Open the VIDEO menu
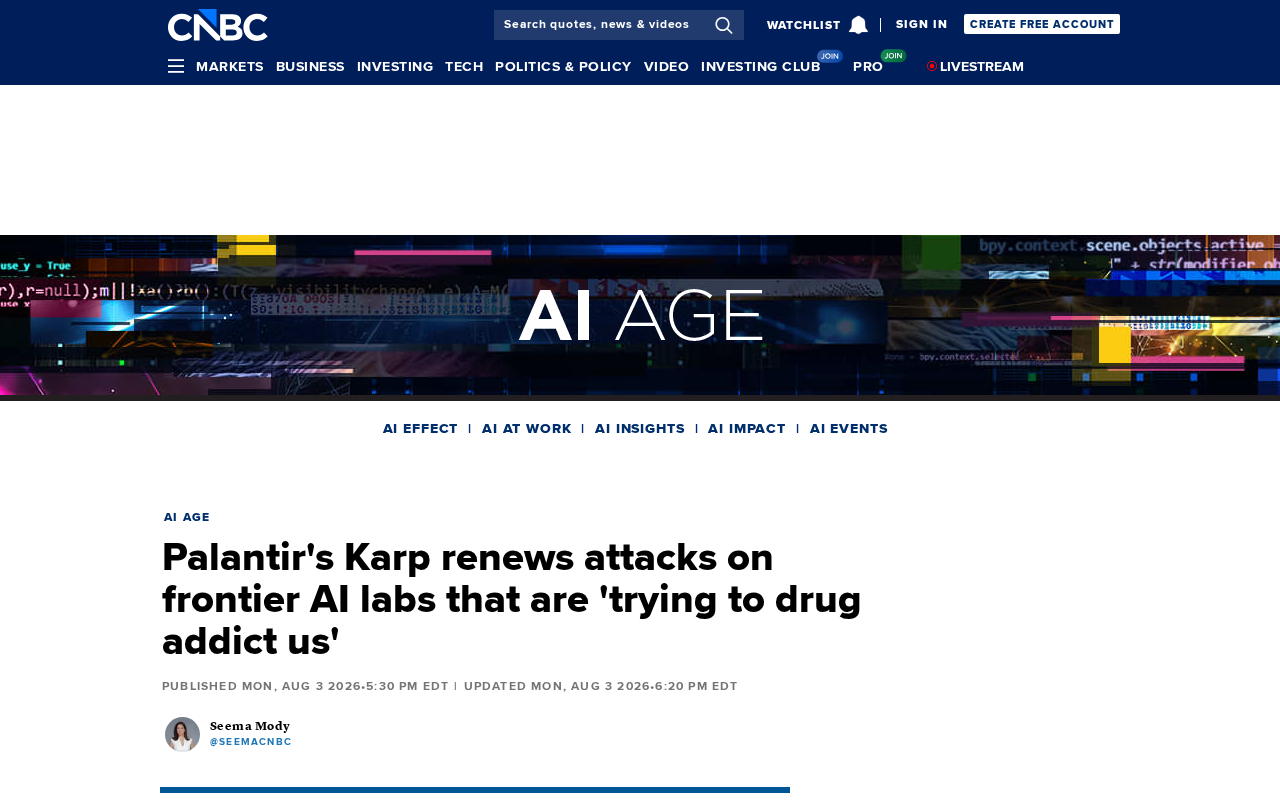Screen dimensions: 1280x800 pos(666,66)
